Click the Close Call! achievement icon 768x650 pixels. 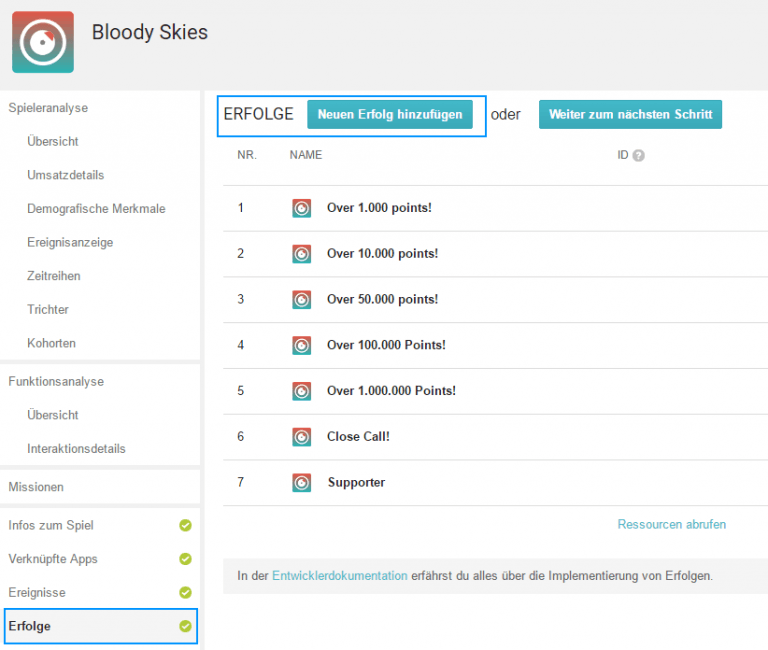pos(302,437)
